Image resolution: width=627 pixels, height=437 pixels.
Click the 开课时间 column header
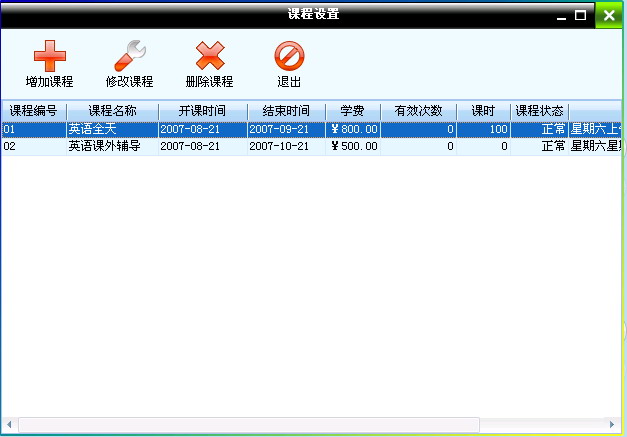(202, 111)
